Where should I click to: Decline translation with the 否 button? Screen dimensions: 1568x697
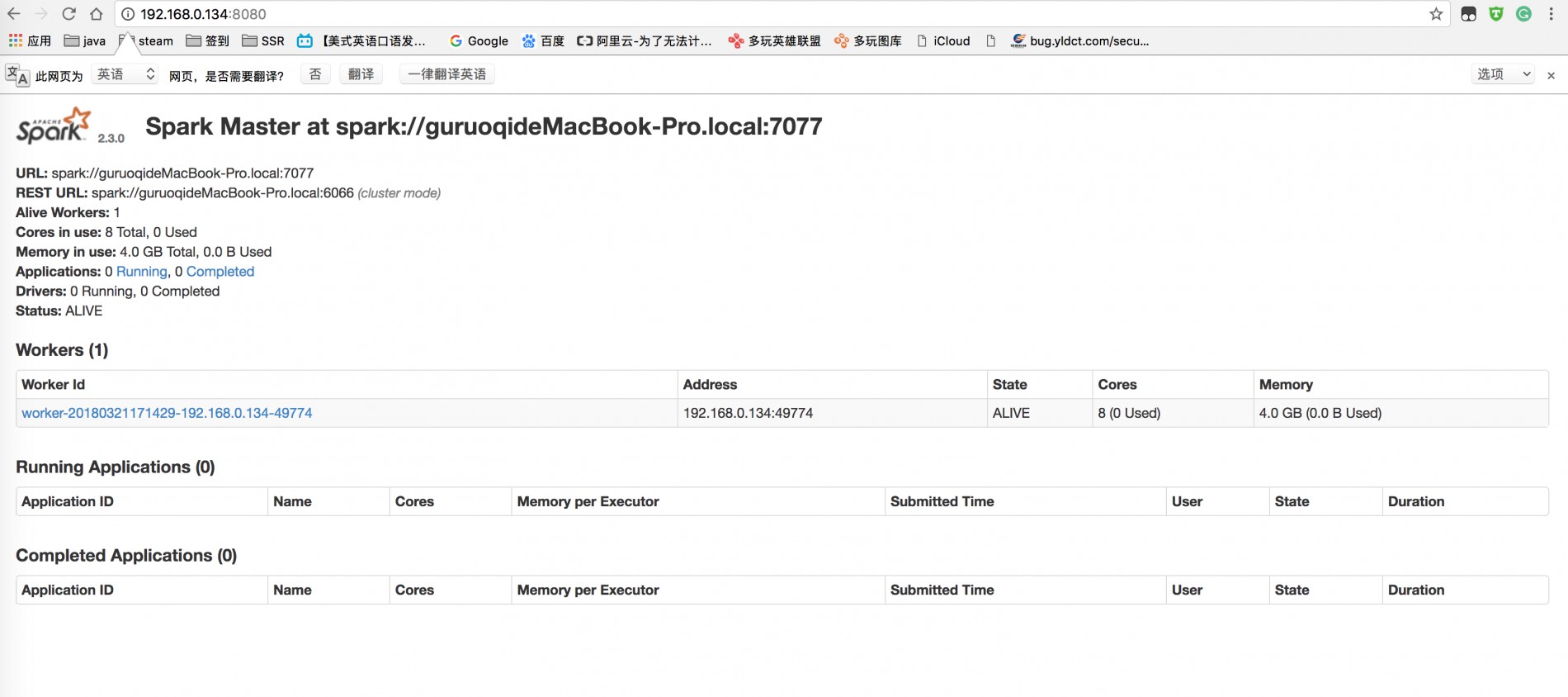coord(315,74)
